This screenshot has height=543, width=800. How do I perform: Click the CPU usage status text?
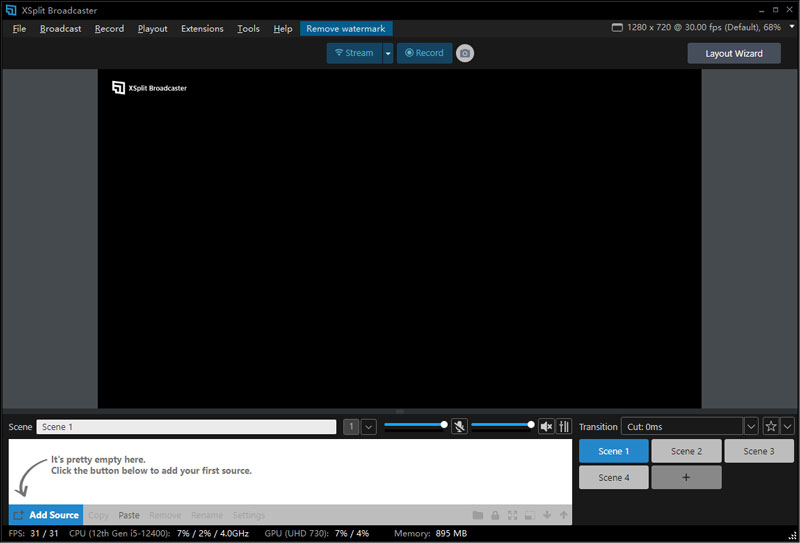coord(159,534)
